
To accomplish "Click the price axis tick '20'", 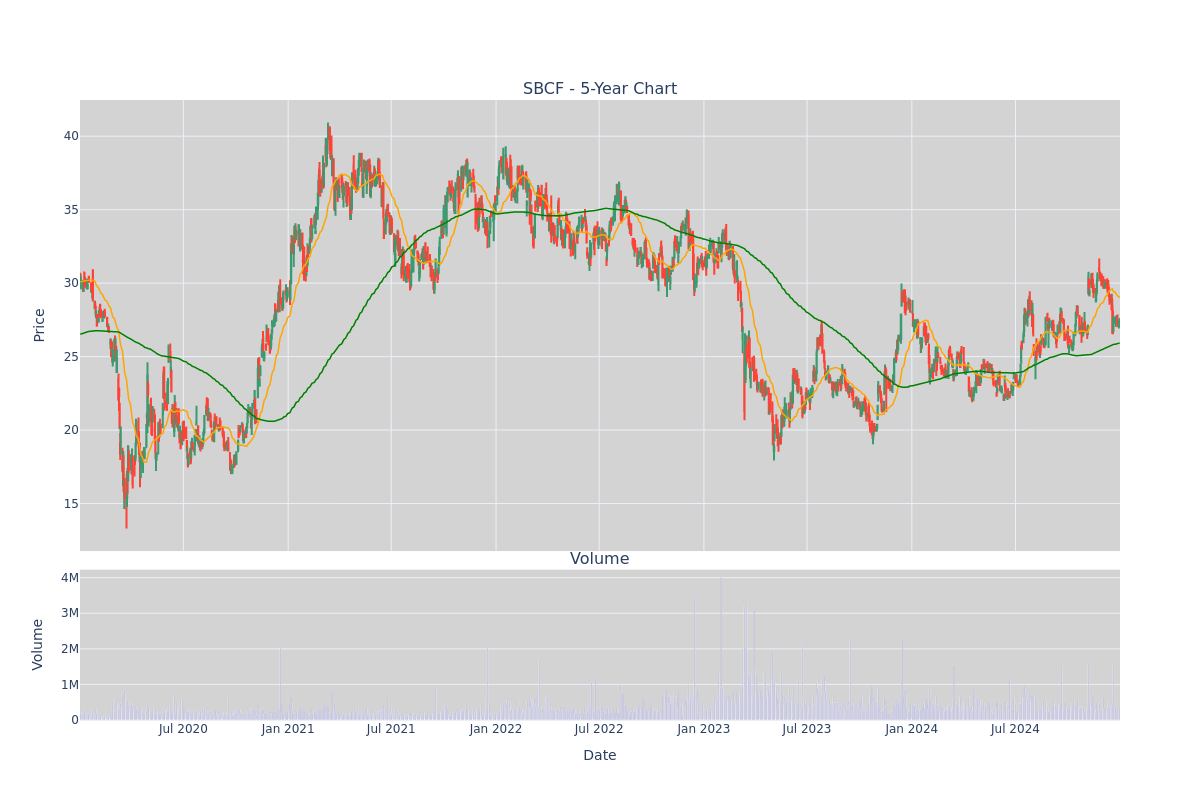I will (70, 430).
